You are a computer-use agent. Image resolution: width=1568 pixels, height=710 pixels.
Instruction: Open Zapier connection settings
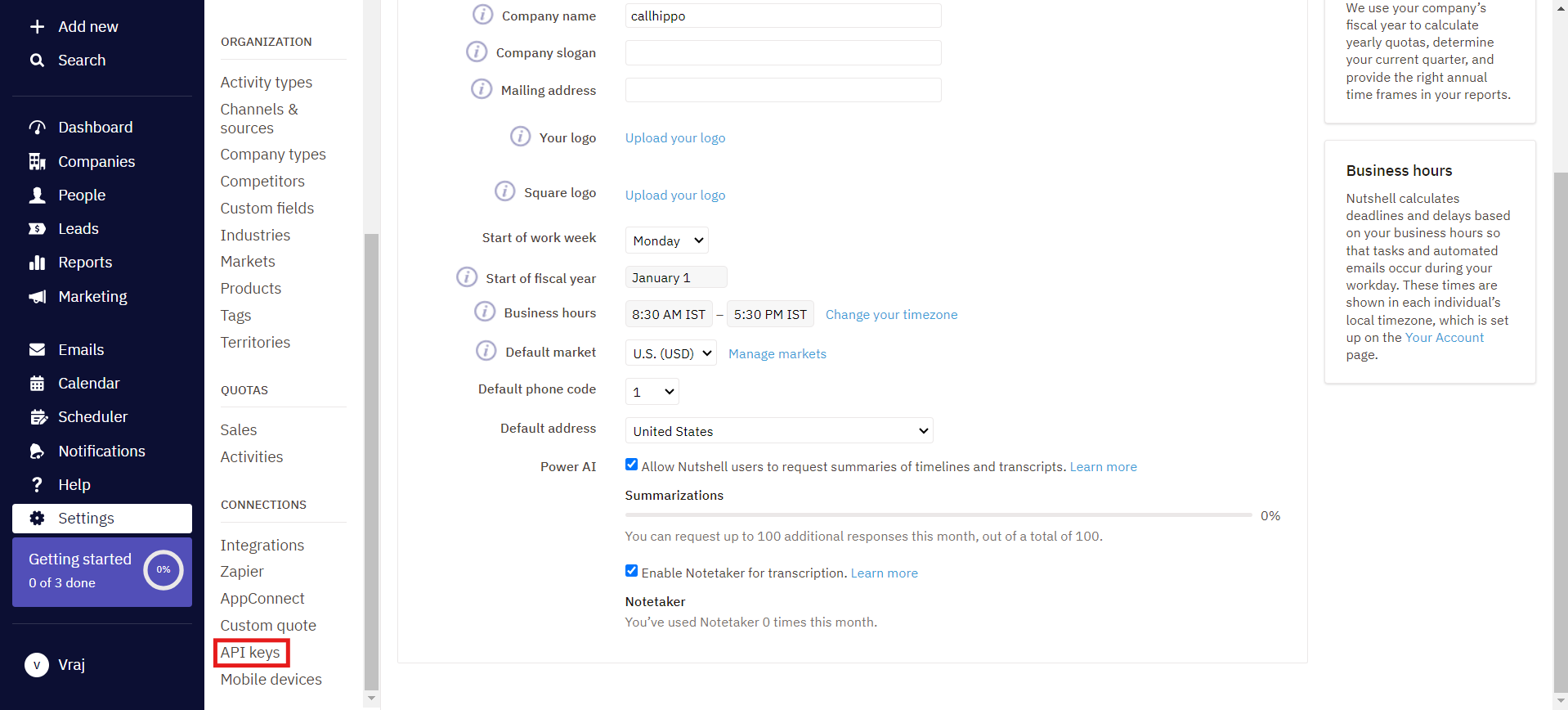click(x=242, y=572)
